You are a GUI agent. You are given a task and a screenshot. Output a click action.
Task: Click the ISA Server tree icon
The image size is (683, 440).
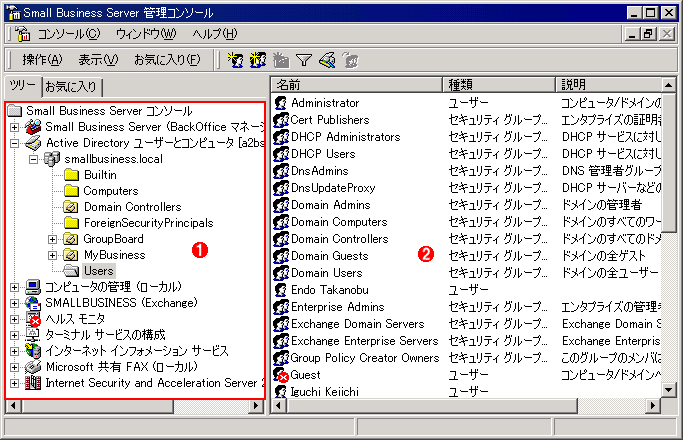coord(33,383)
